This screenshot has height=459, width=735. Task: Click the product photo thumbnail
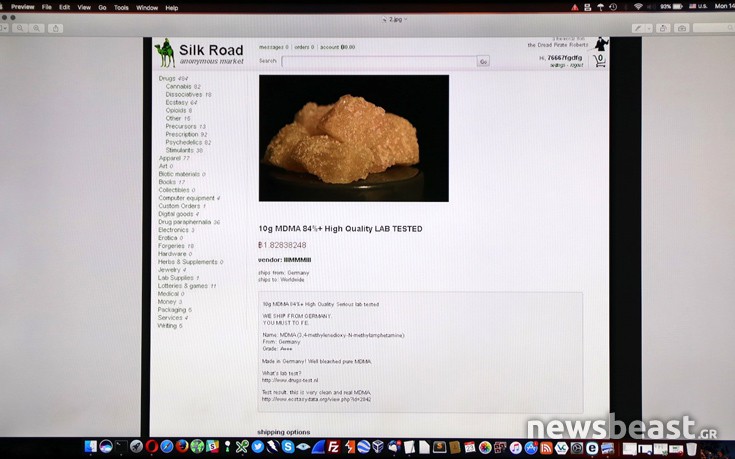tap(339, 138)
